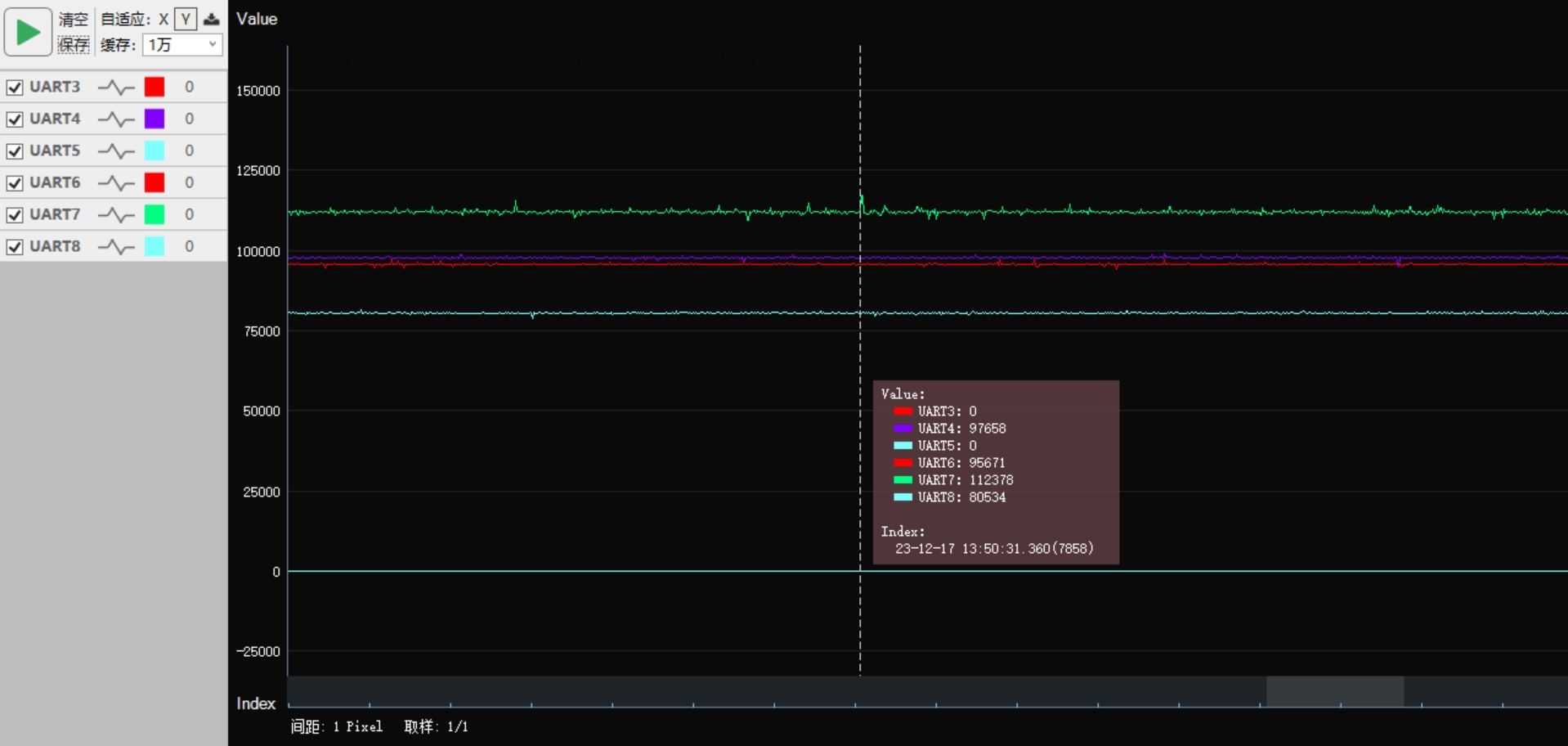Click the -25000 y-axis tick label

tap(258, 652)
